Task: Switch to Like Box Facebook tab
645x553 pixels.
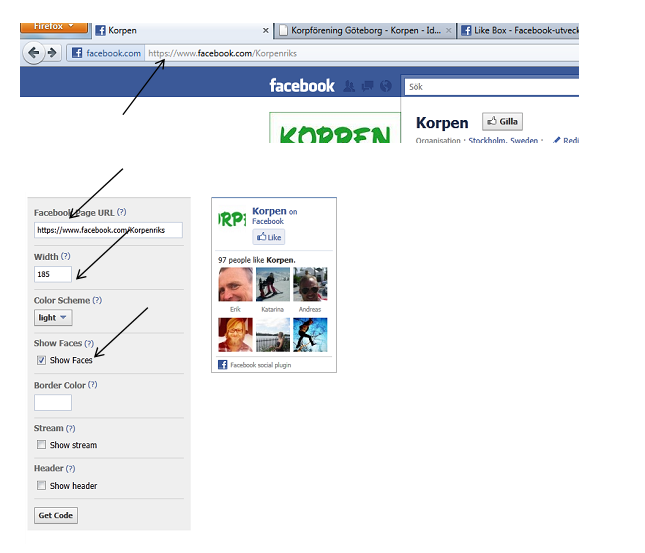Action: [520, 30]
